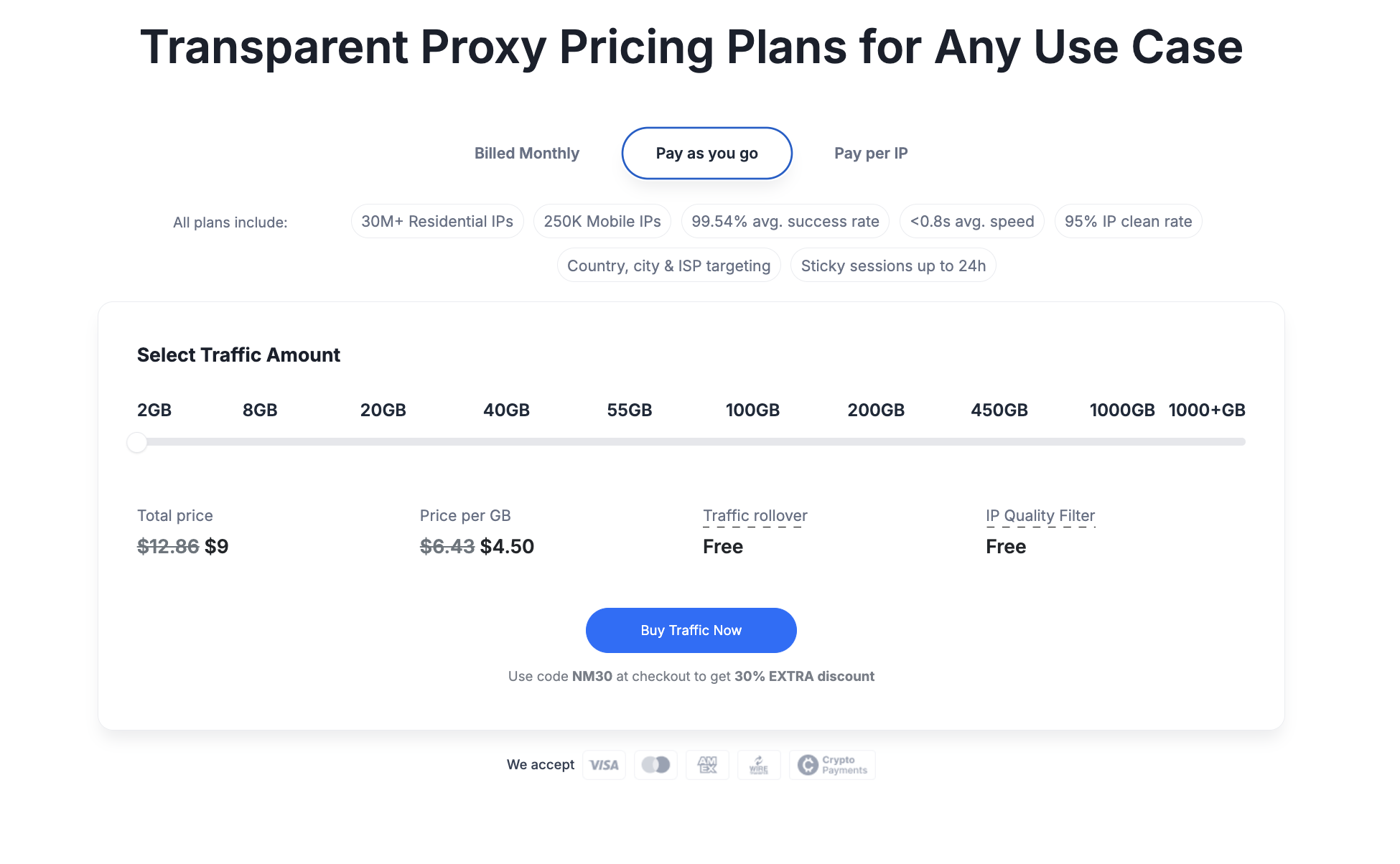Pick the 100GB traffic label
The image size is (1400, 864).
(x=752, y=410)
